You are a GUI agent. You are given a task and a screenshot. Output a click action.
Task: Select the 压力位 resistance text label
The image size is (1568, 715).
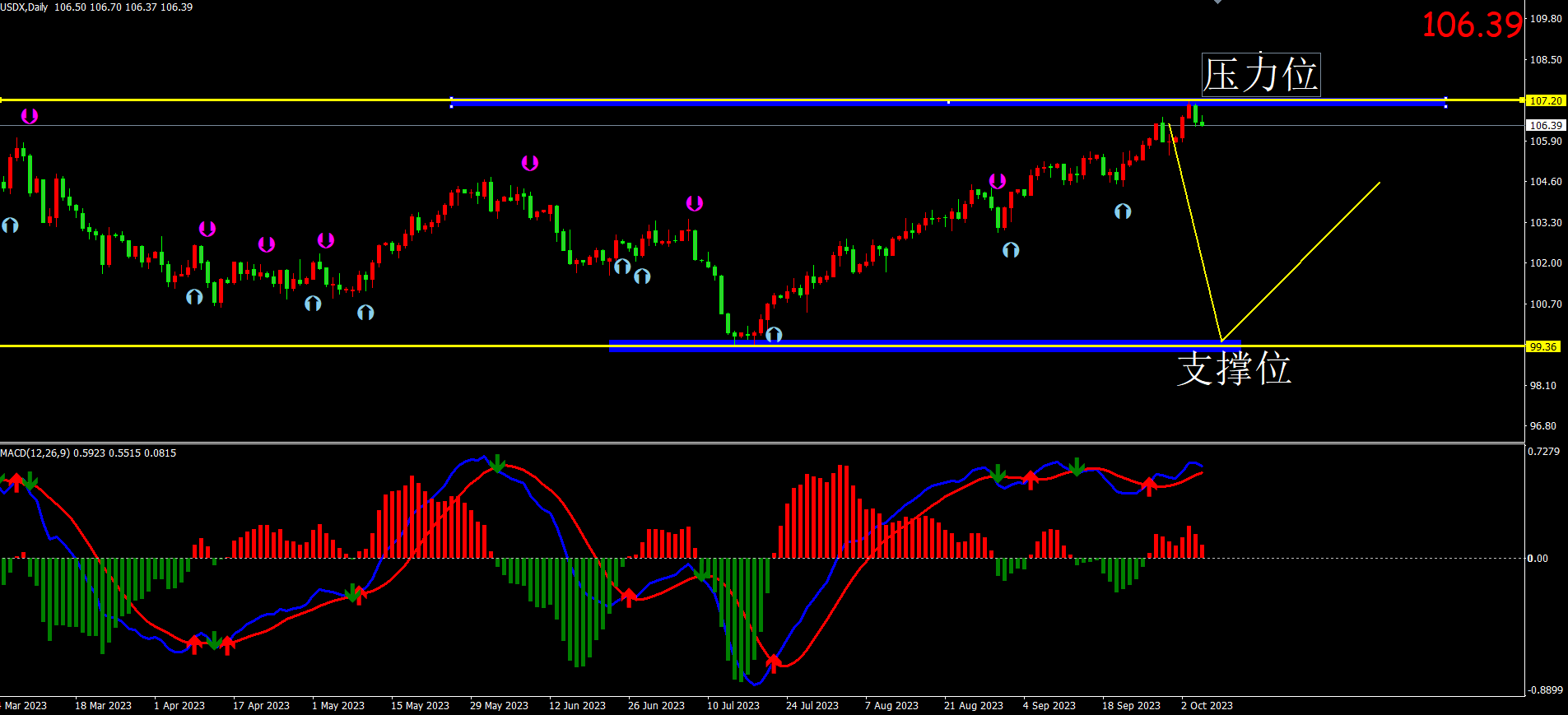tap(1260, 75)
